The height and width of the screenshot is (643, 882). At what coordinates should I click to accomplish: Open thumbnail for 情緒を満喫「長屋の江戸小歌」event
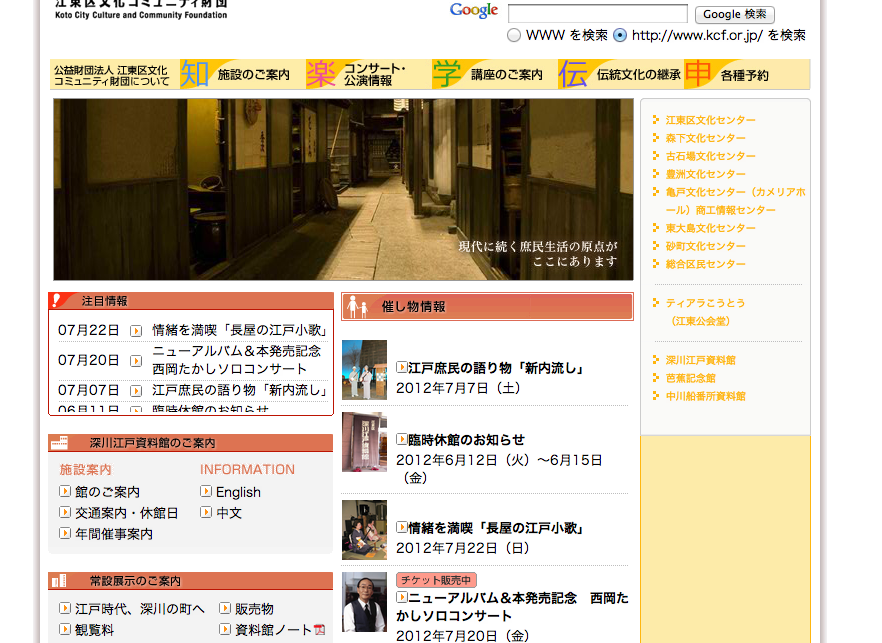(364, 530)
